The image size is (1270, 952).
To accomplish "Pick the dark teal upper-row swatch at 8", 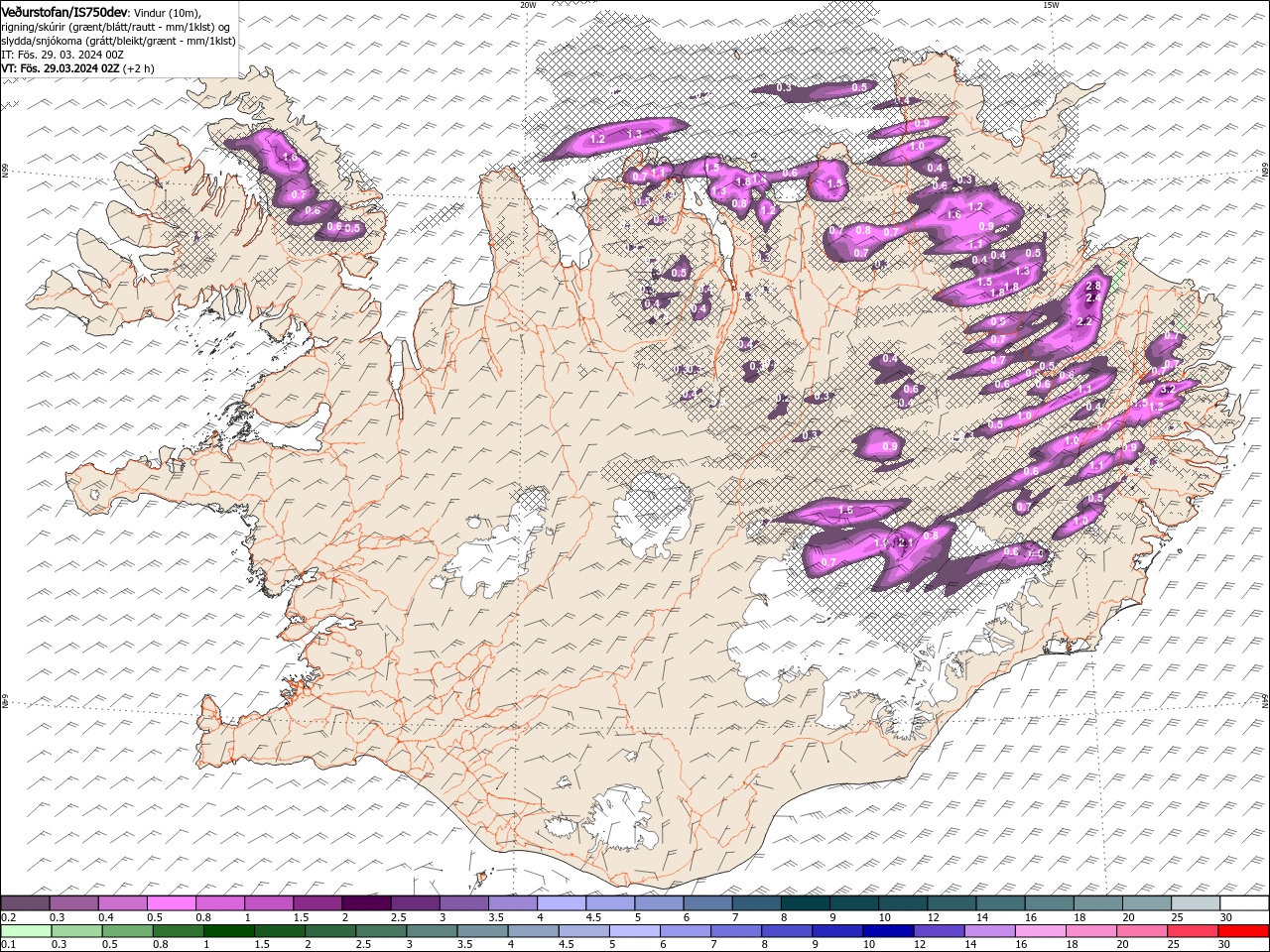I will (805, 903).
